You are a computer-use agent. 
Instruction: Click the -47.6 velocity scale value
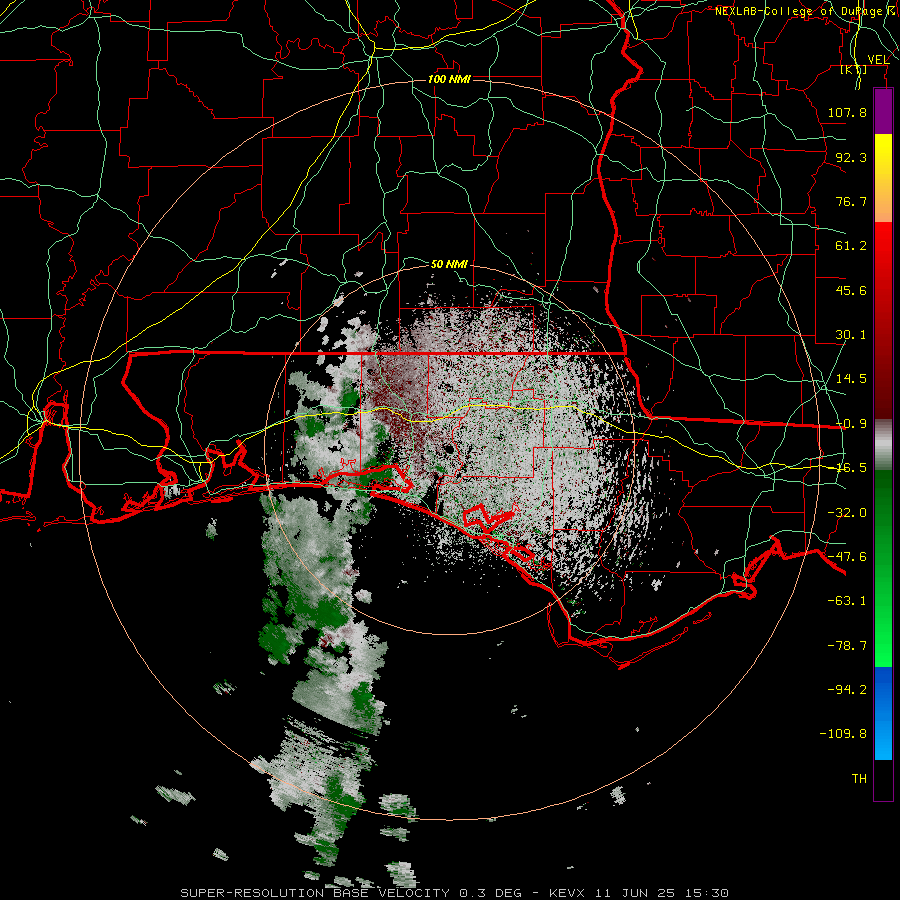(x=847, y=557)
